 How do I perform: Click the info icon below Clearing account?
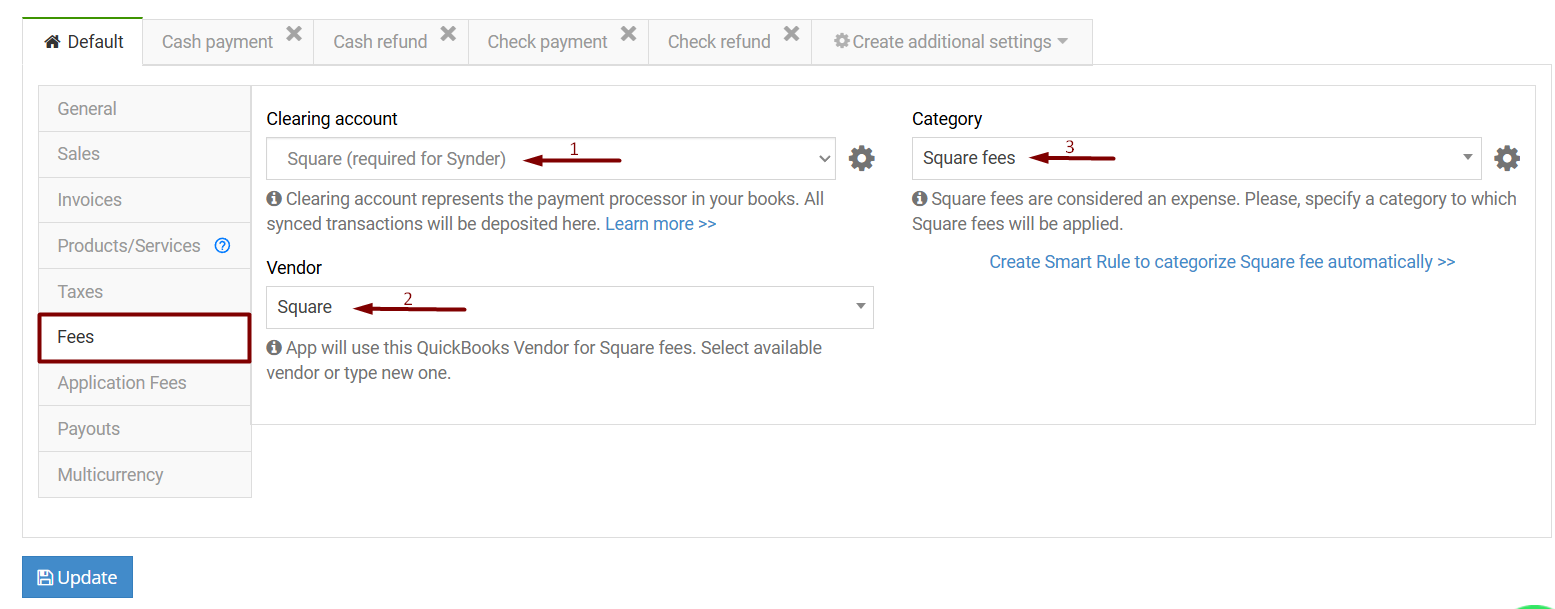coord(274,198)
